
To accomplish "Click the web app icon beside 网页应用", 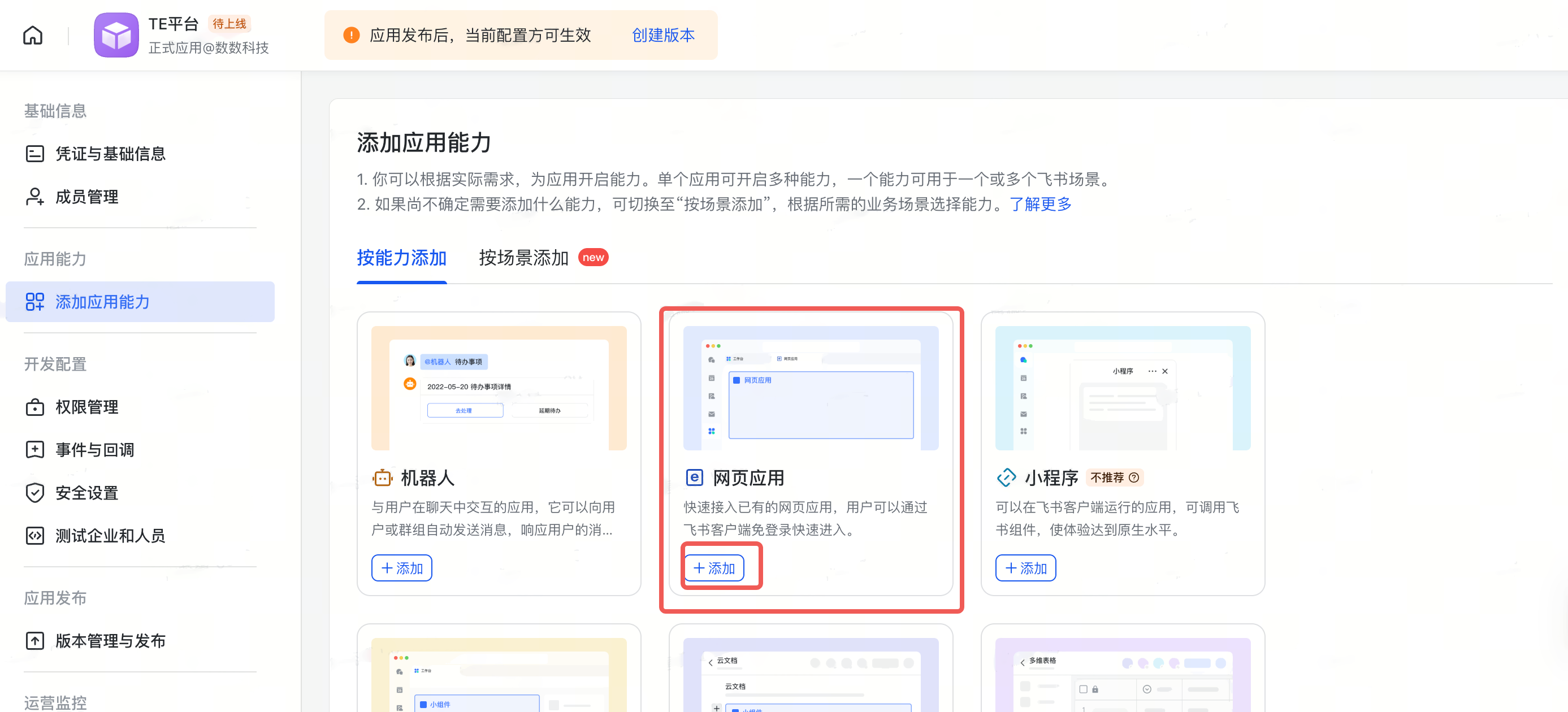I will click(694, 477).
